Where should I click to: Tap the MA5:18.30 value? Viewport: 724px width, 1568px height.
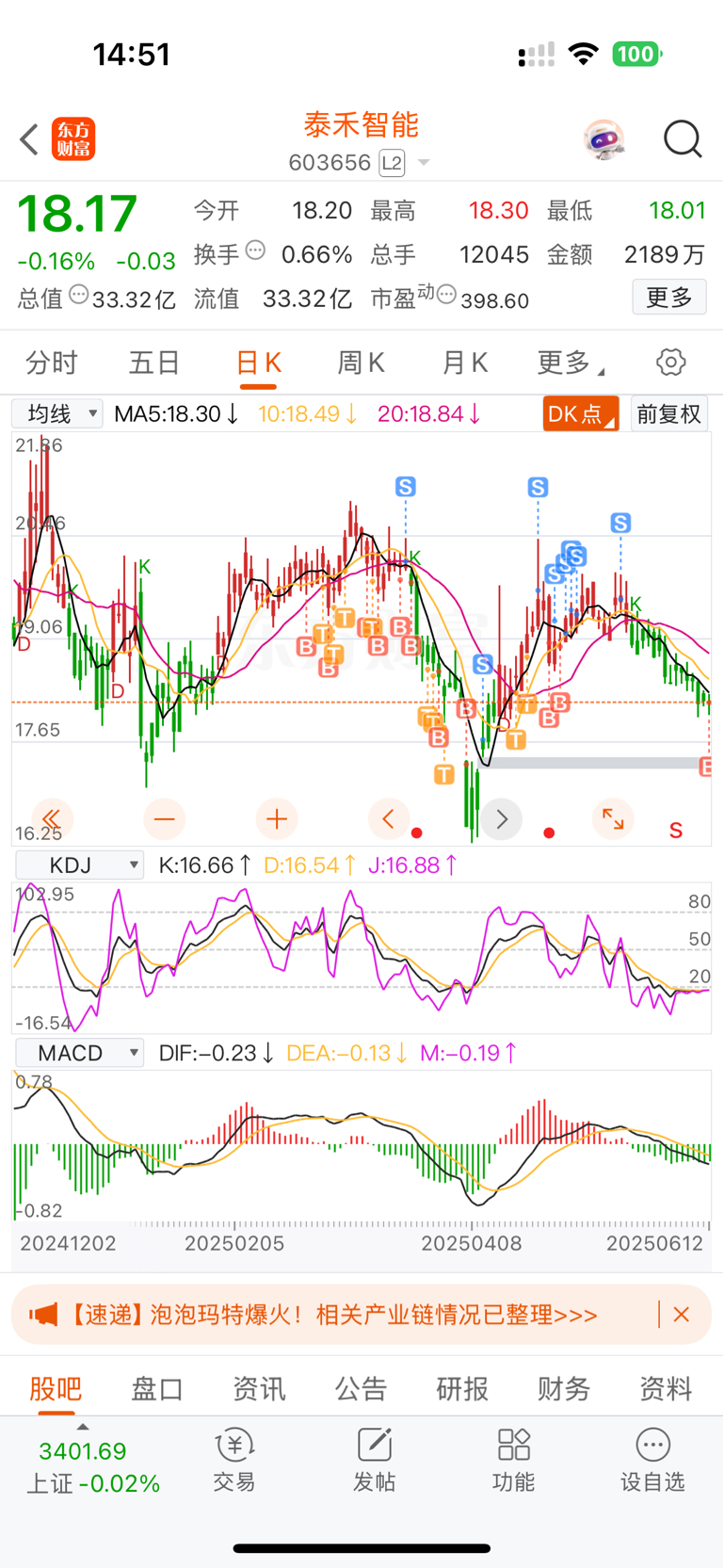(x=176, y=413)
